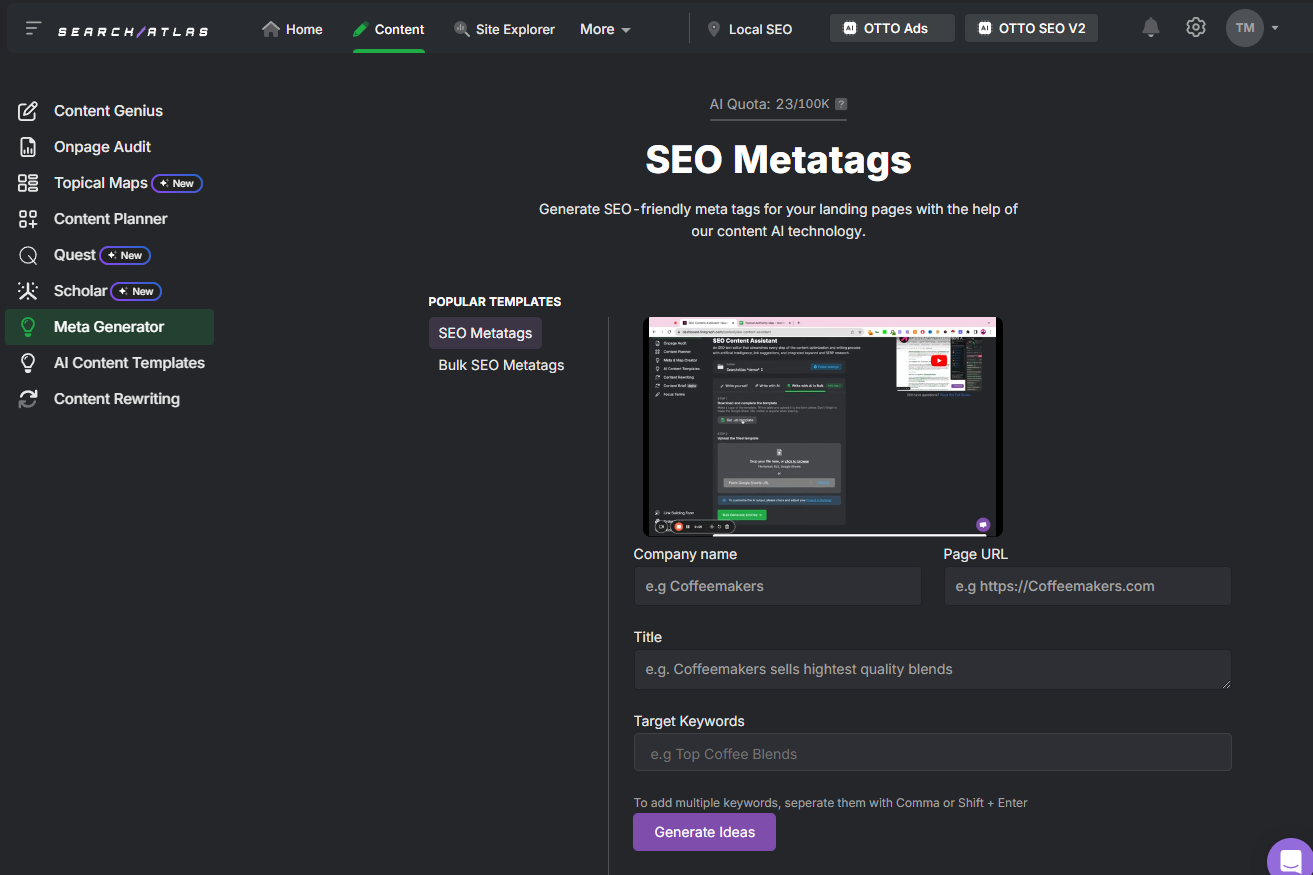The height and width of the screenshot is (875, 1313).
Task: Switch to the Content tab
Action: tap(389, 29)
